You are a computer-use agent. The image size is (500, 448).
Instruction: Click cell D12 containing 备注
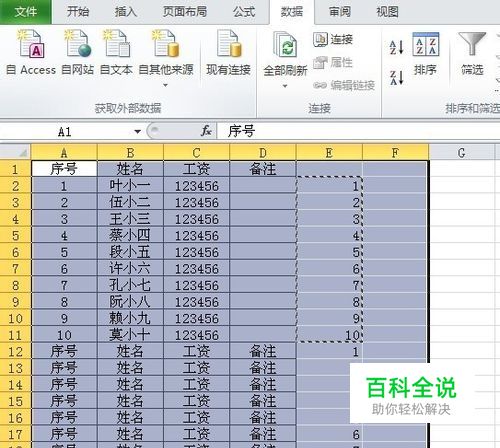tap(263, 351)
